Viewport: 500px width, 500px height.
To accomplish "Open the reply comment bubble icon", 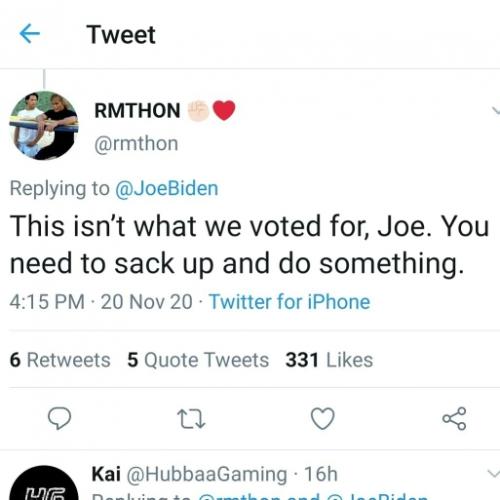I will point(59,418).
